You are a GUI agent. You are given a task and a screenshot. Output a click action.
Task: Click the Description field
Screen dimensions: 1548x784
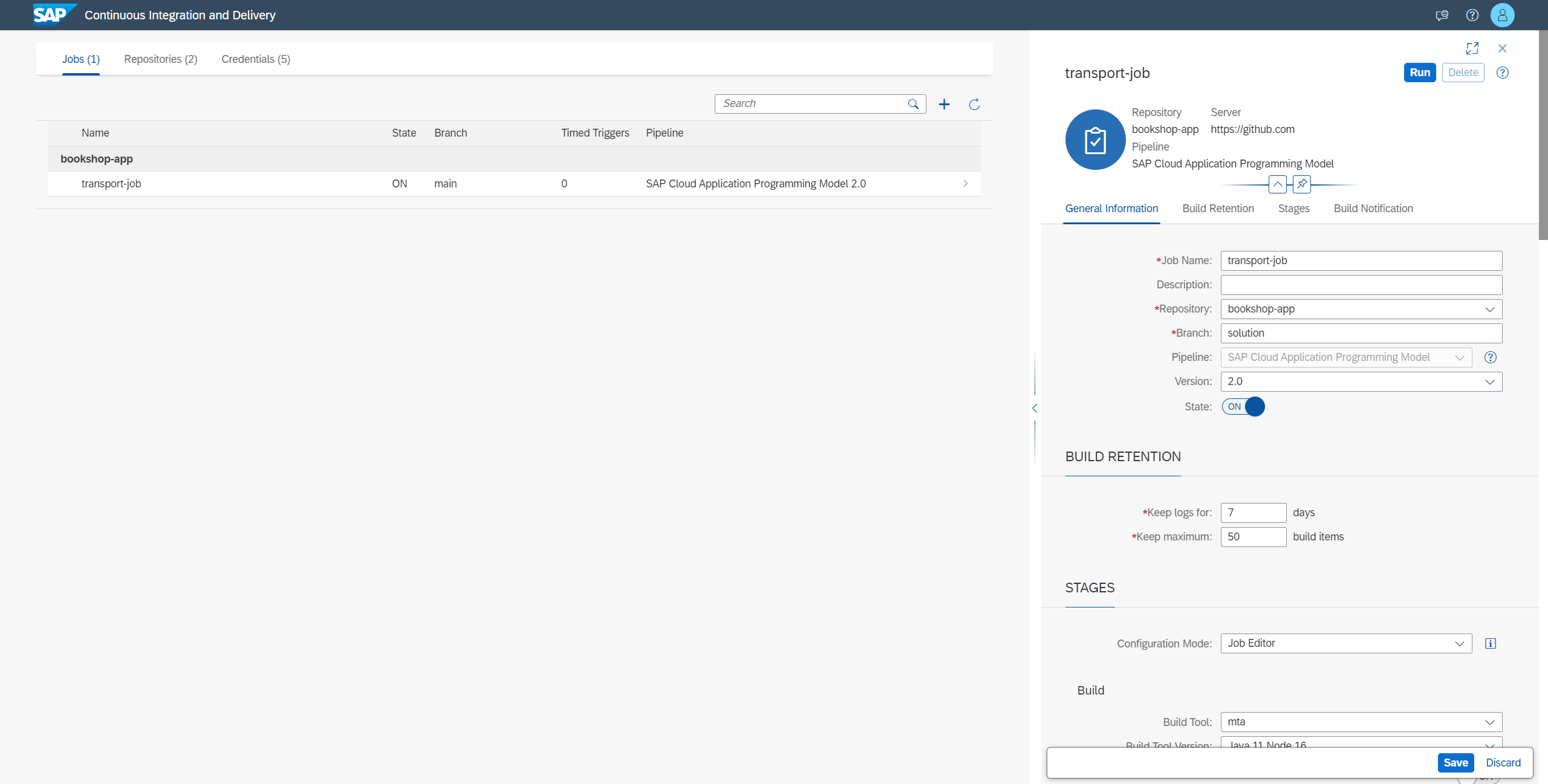(x=1361, y=285)
